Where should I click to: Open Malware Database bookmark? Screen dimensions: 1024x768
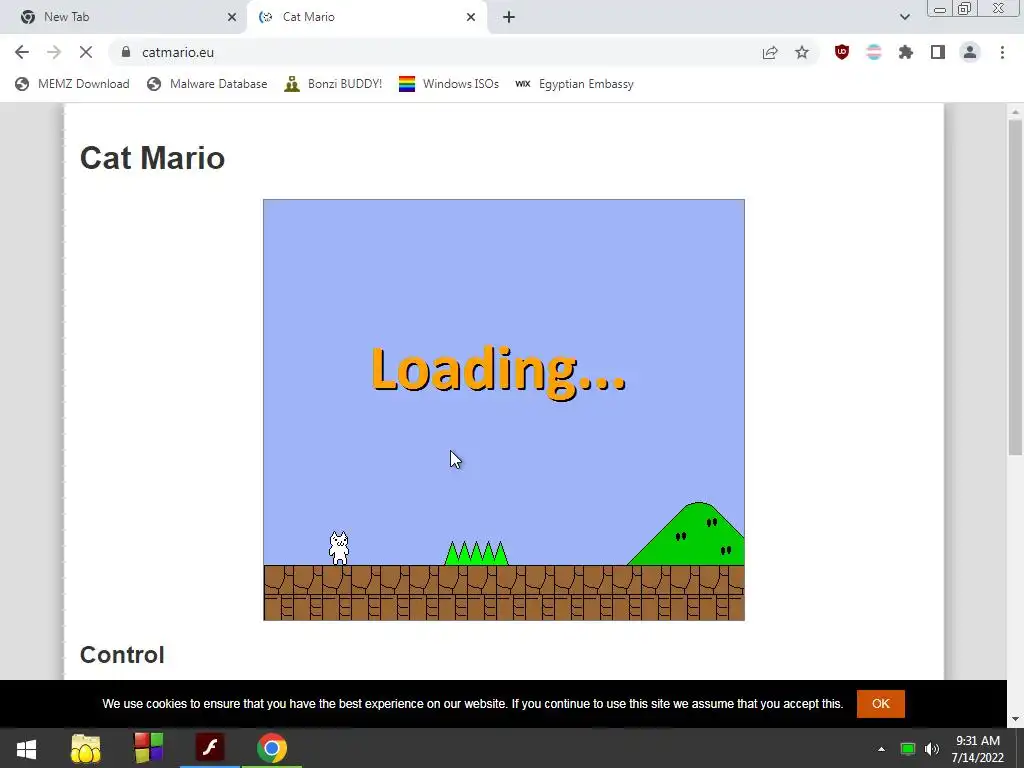click(207, 84)
